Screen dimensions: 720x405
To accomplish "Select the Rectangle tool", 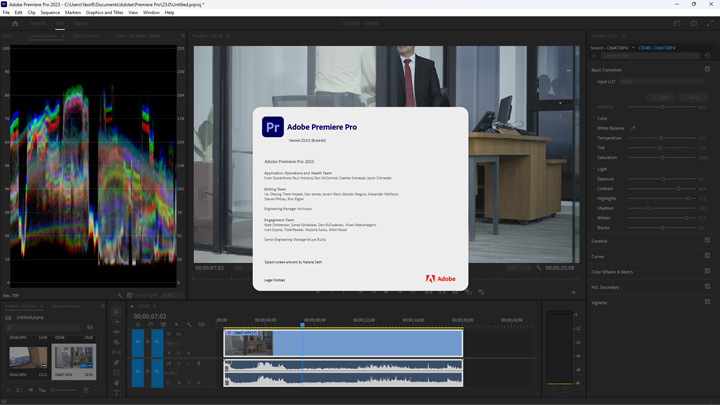I will tap(116, 372).
